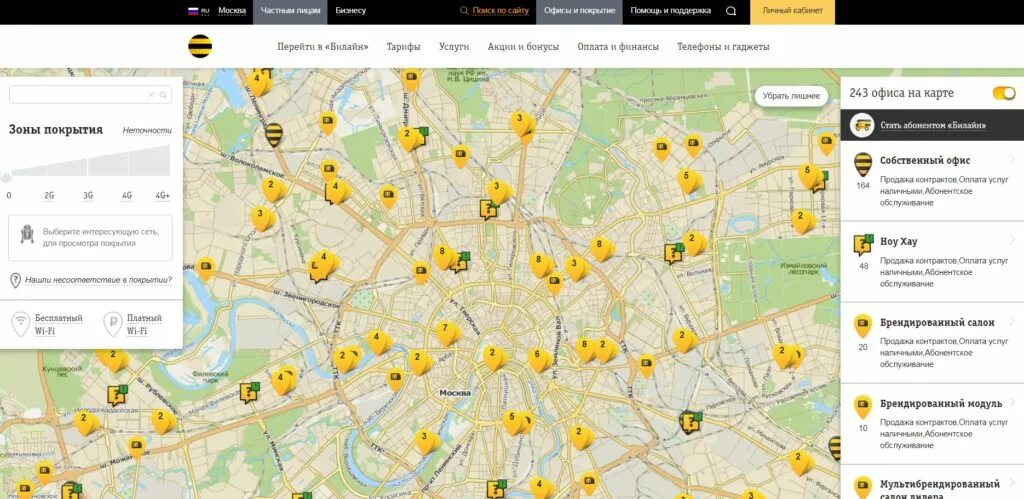Open Офисы и покрытие tab

[579, 11]
